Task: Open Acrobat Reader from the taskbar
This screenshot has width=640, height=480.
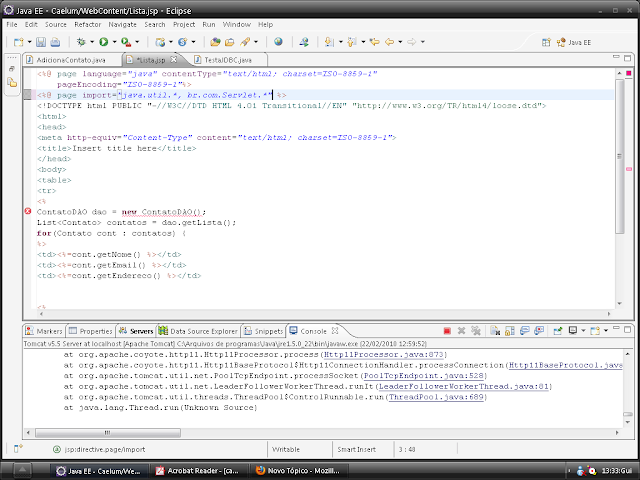Action: [199, 471]
